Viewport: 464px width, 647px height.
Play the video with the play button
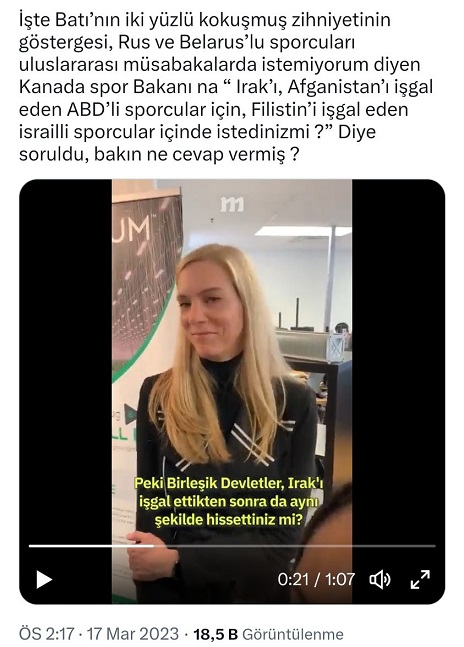pyautogui.click(x=44, y=579)
